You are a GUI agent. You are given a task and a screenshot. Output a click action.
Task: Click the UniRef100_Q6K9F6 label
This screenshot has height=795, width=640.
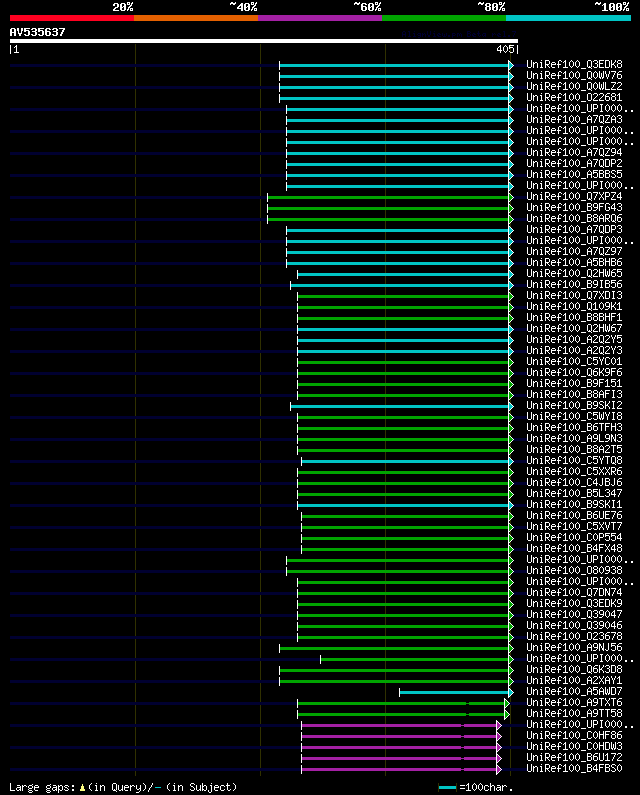tap(574, 373)
